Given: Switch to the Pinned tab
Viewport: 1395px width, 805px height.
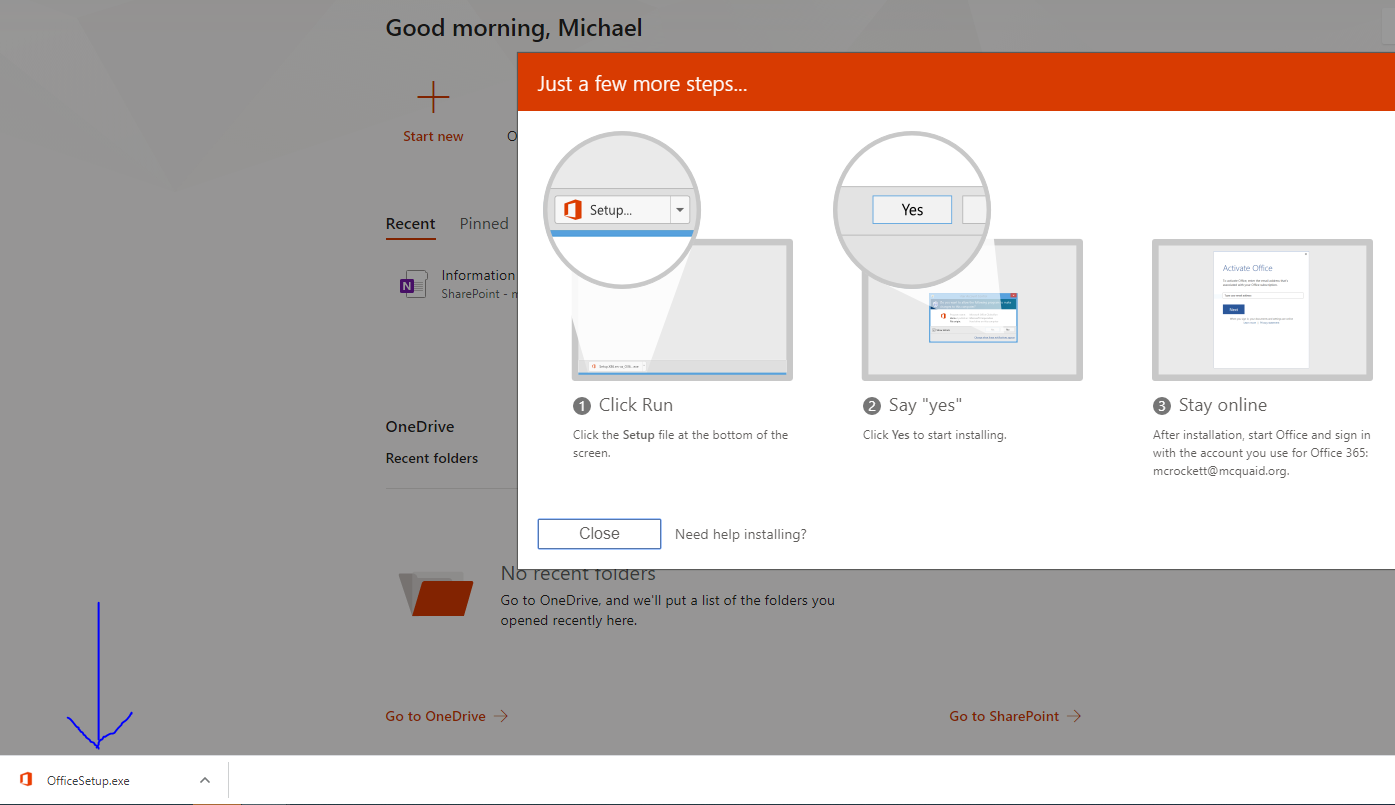Looking at the screenshot, I should pos(484,224).
